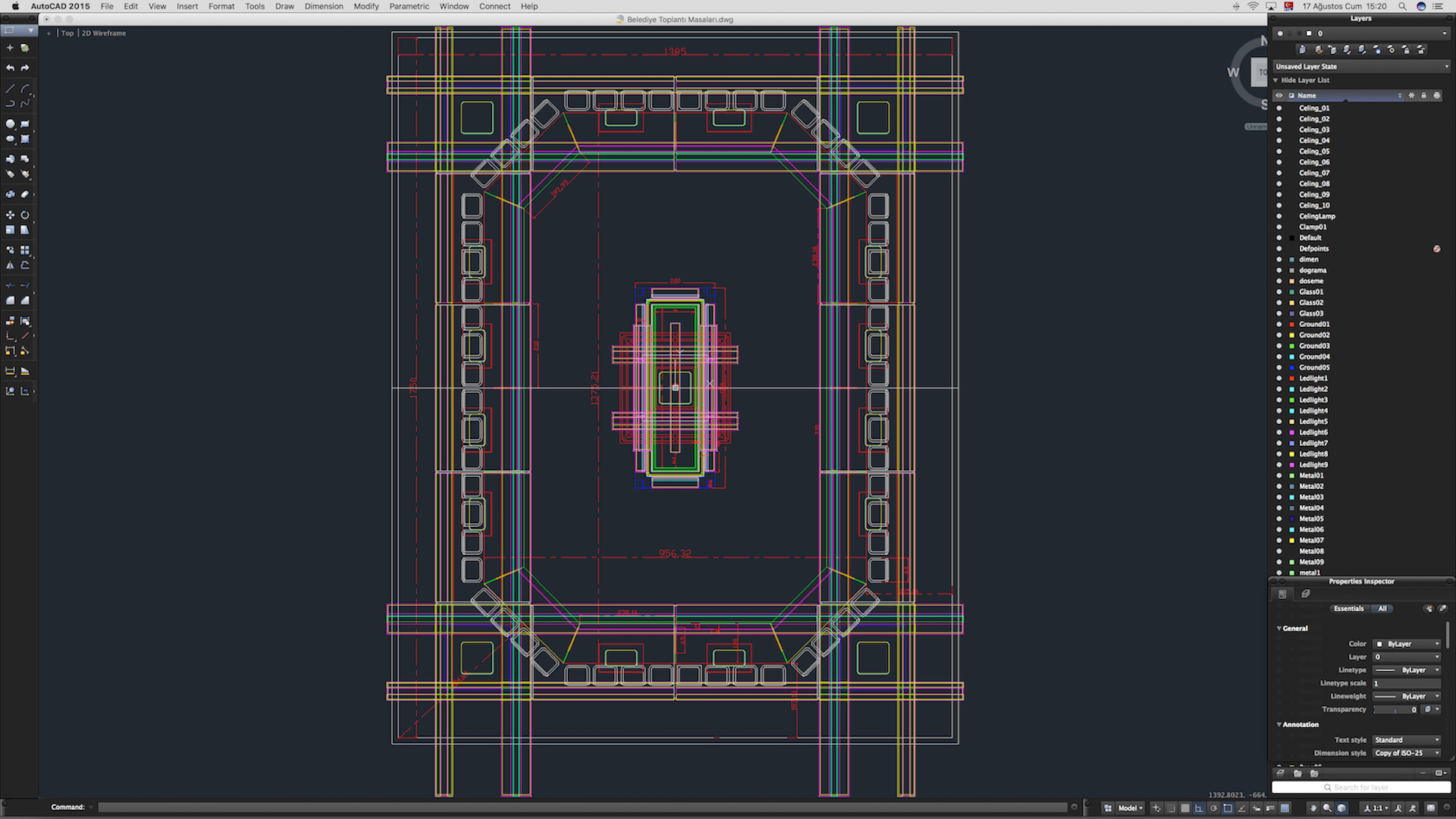1456x819 pixels.
Task: Open the Unsaved Layer State dropdown
Action: [1361, 67]
